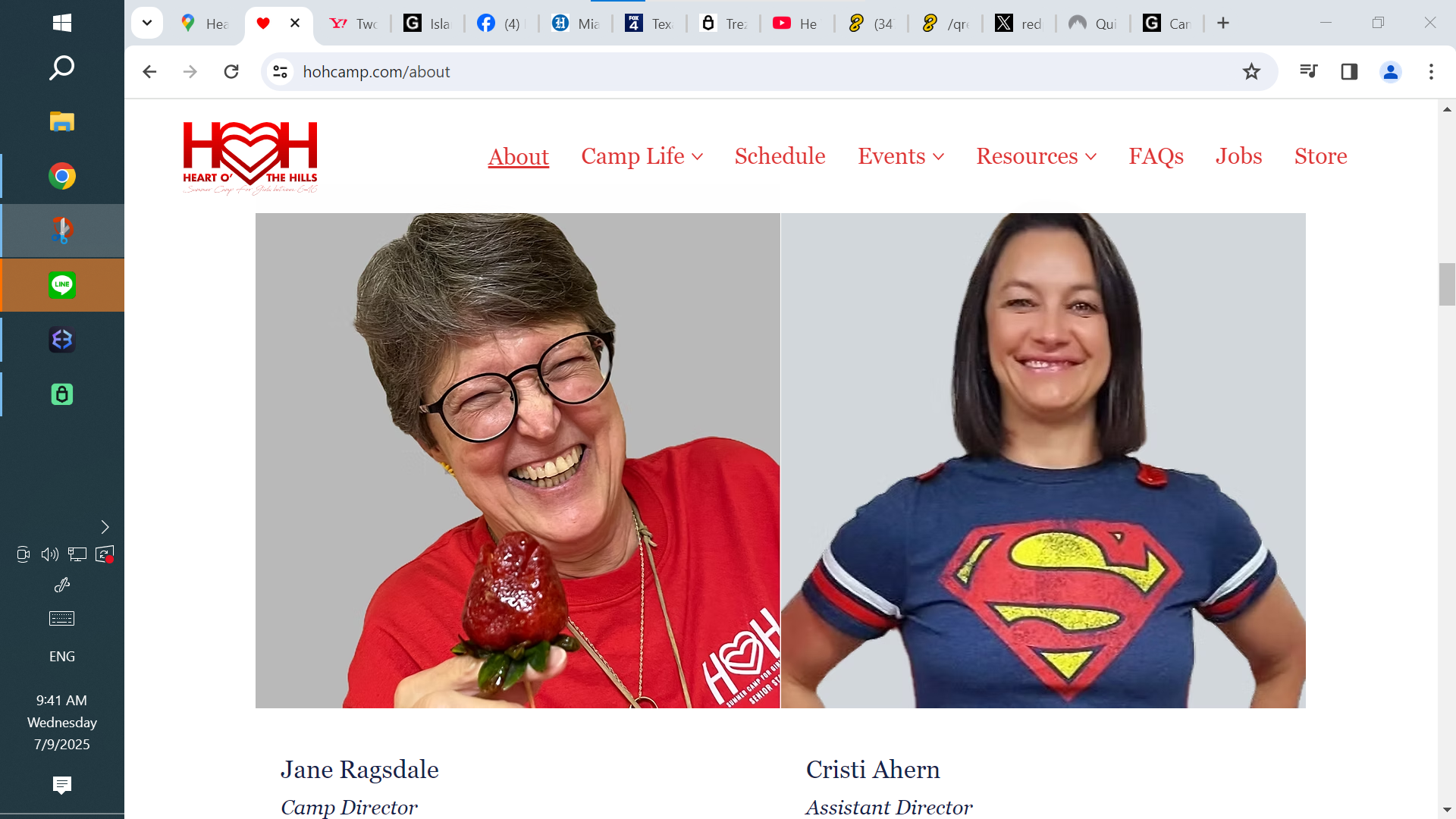The image size is (1456, 819).
Task: Open the tab search dropdown arrow
Action: click(147, 23)
